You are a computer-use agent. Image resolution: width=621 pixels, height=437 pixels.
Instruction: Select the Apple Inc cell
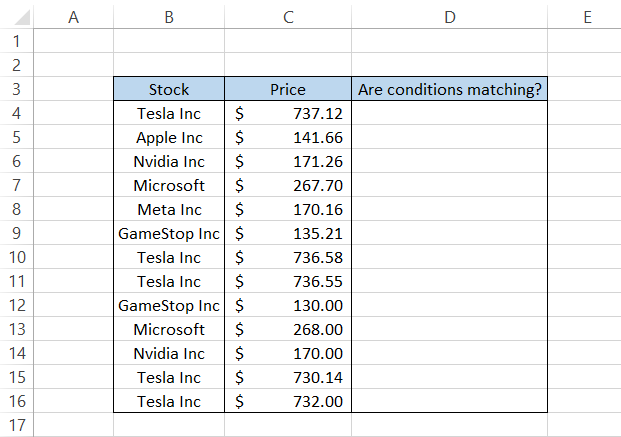coord(169,138)
